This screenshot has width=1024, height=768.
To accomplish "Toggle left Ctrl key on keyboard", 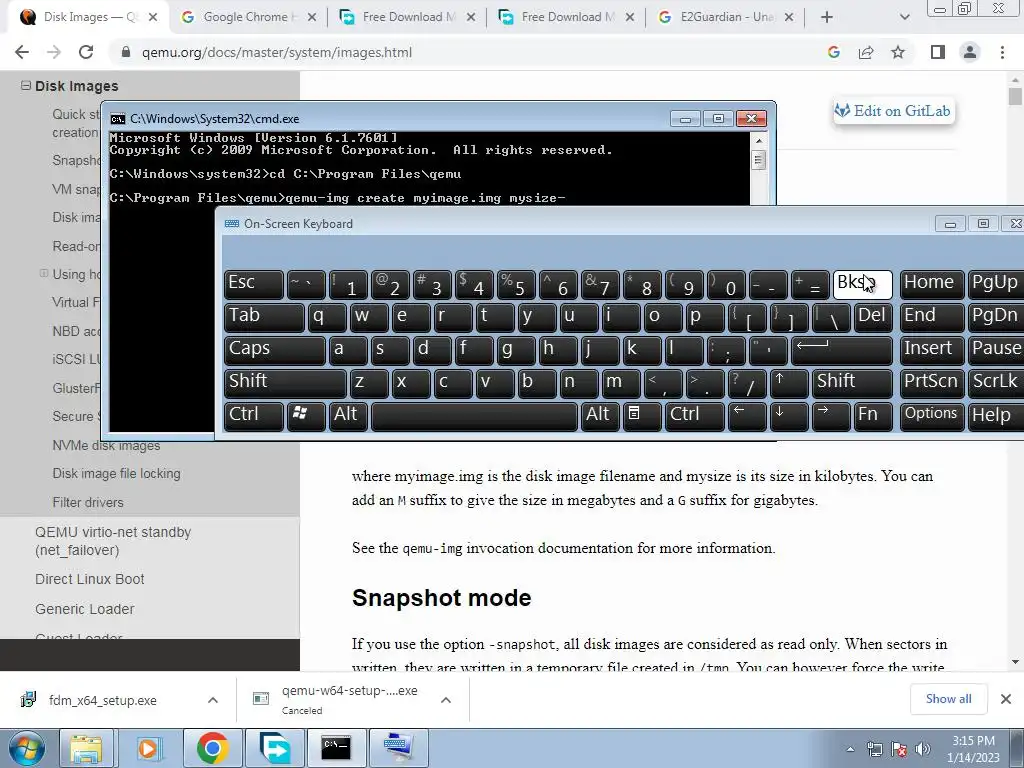I will pyautogui.click(x=253, y=416).
